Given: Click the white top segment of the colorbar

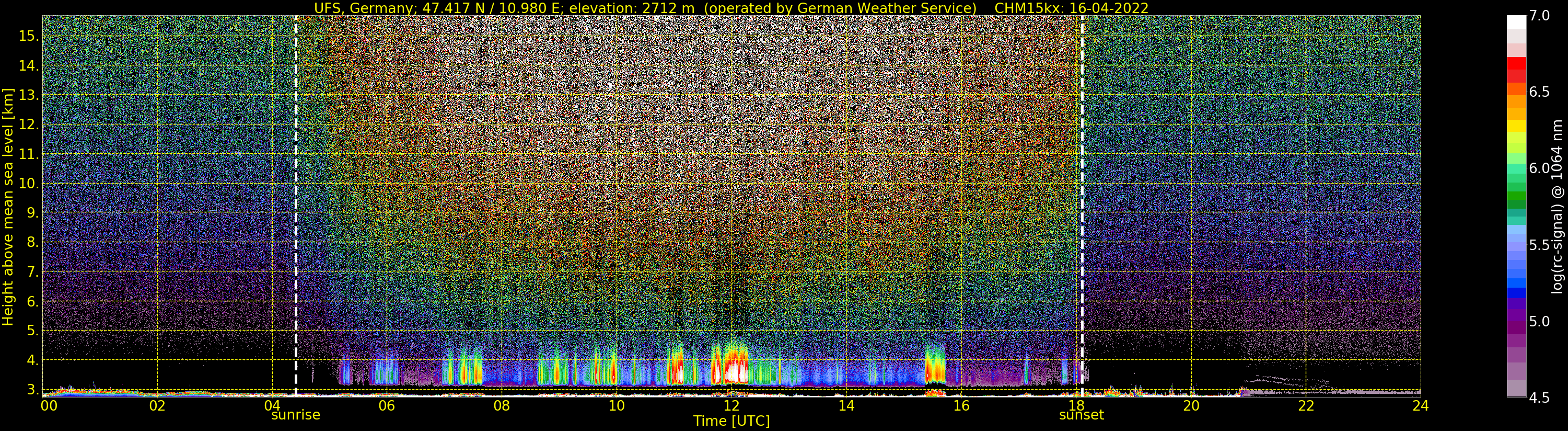Looking at the screenshot, I should (x=1516, y=22).
